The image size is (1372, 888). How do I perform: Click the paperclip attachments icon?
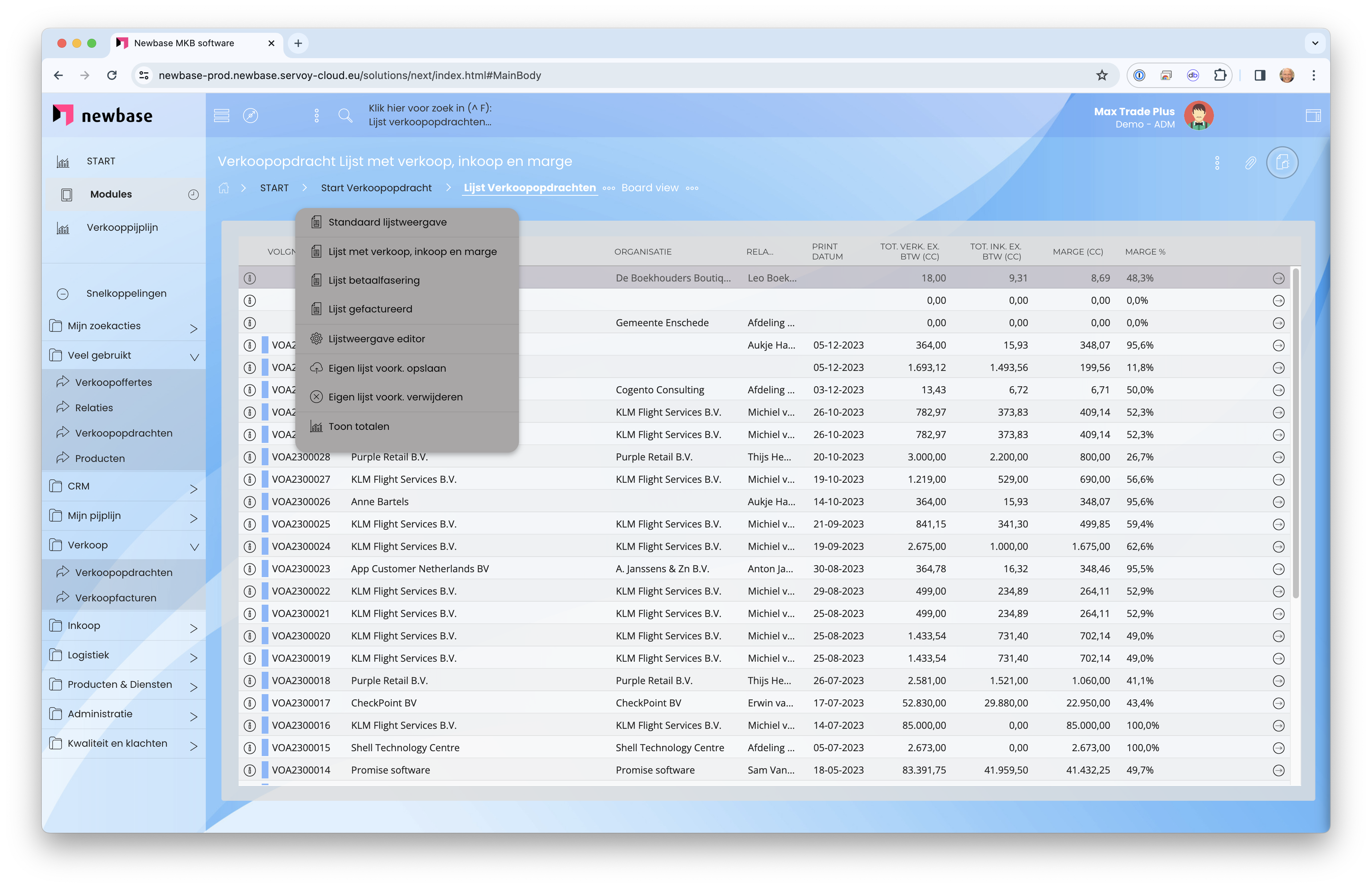tap(1250, 163)
